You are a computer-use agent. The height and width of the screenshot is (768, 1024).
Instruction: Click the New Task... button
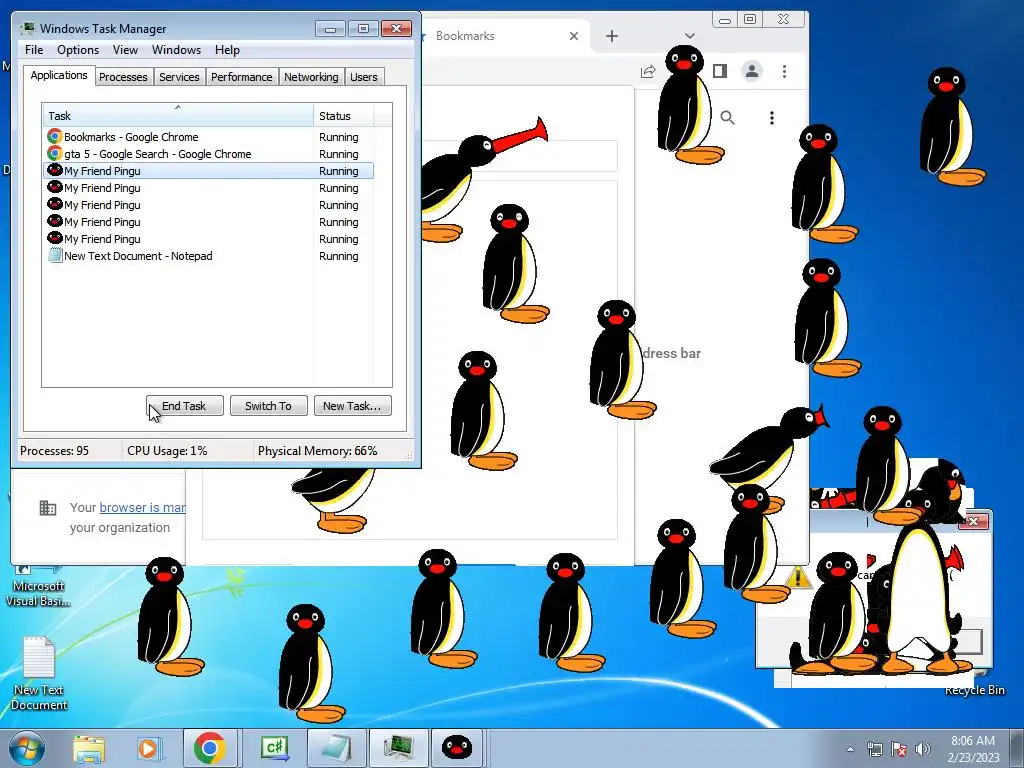coord(352,406)
